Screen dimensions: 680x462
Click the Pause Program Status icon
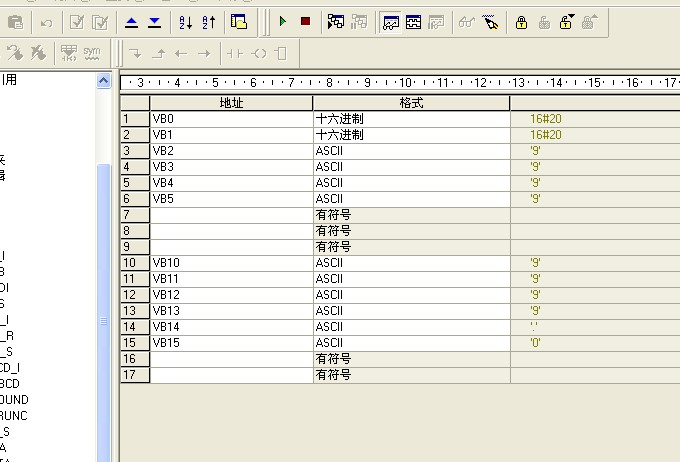[x=359, y=22]
